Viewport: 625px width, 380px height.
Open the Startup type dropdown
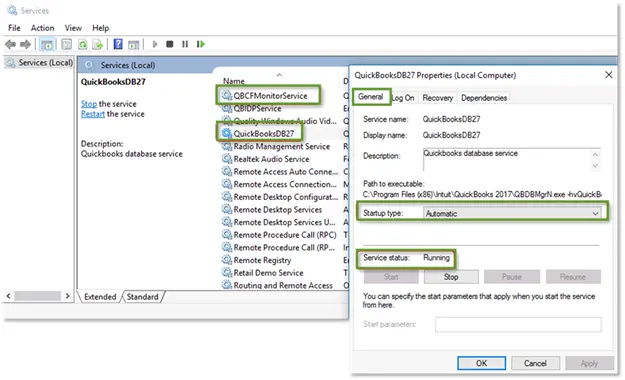click(512, 213)
